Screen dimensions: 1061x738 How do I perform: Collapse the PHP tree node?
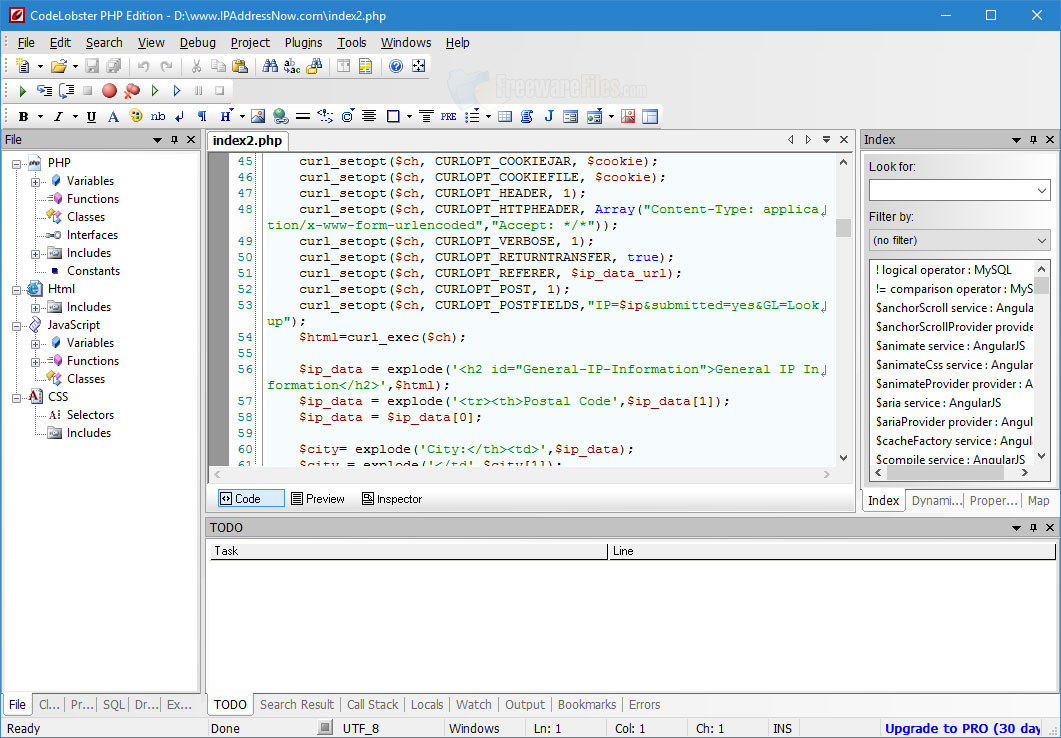coord(16,164)
